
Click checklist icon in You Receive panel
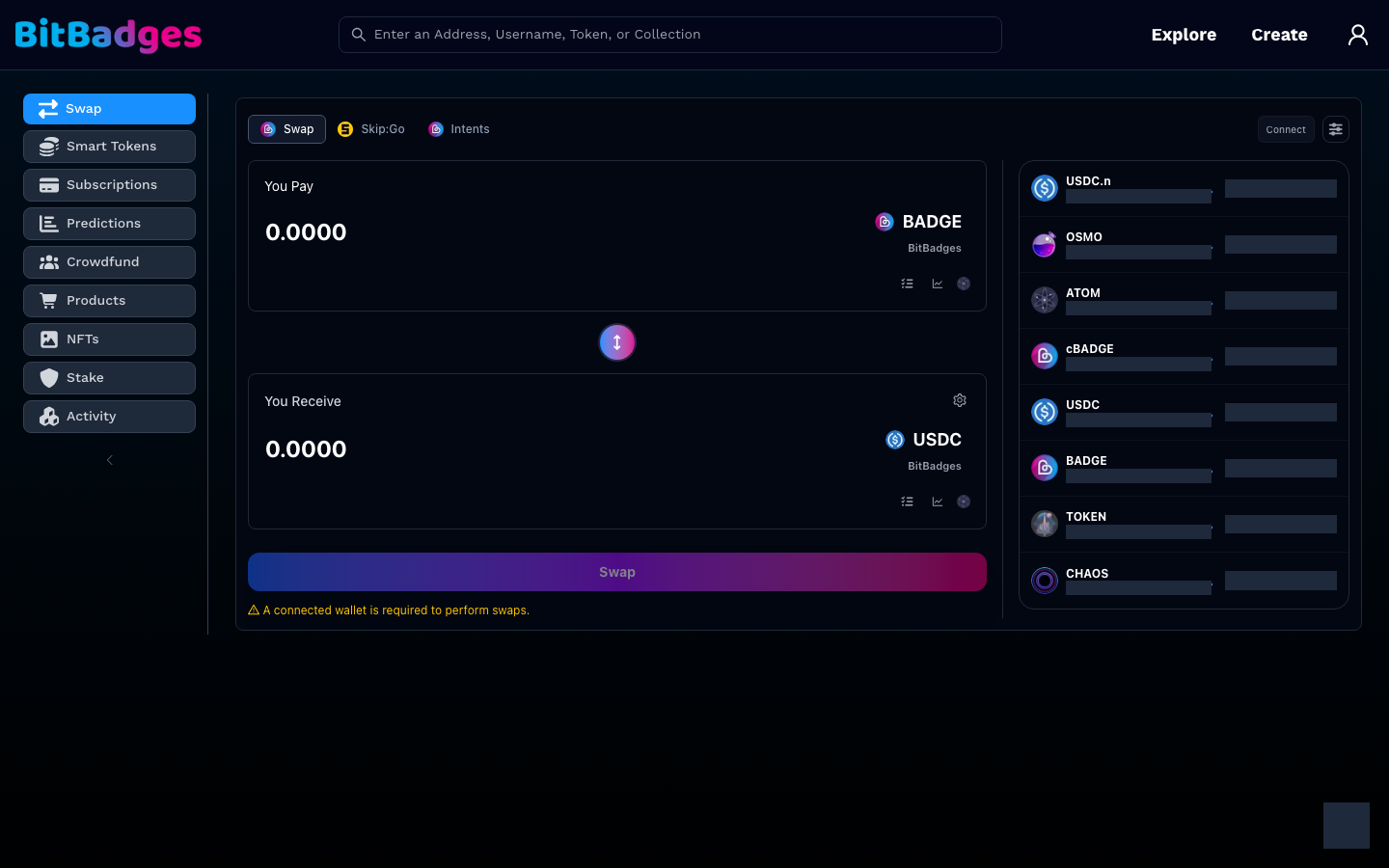click(x=907, y=502)
